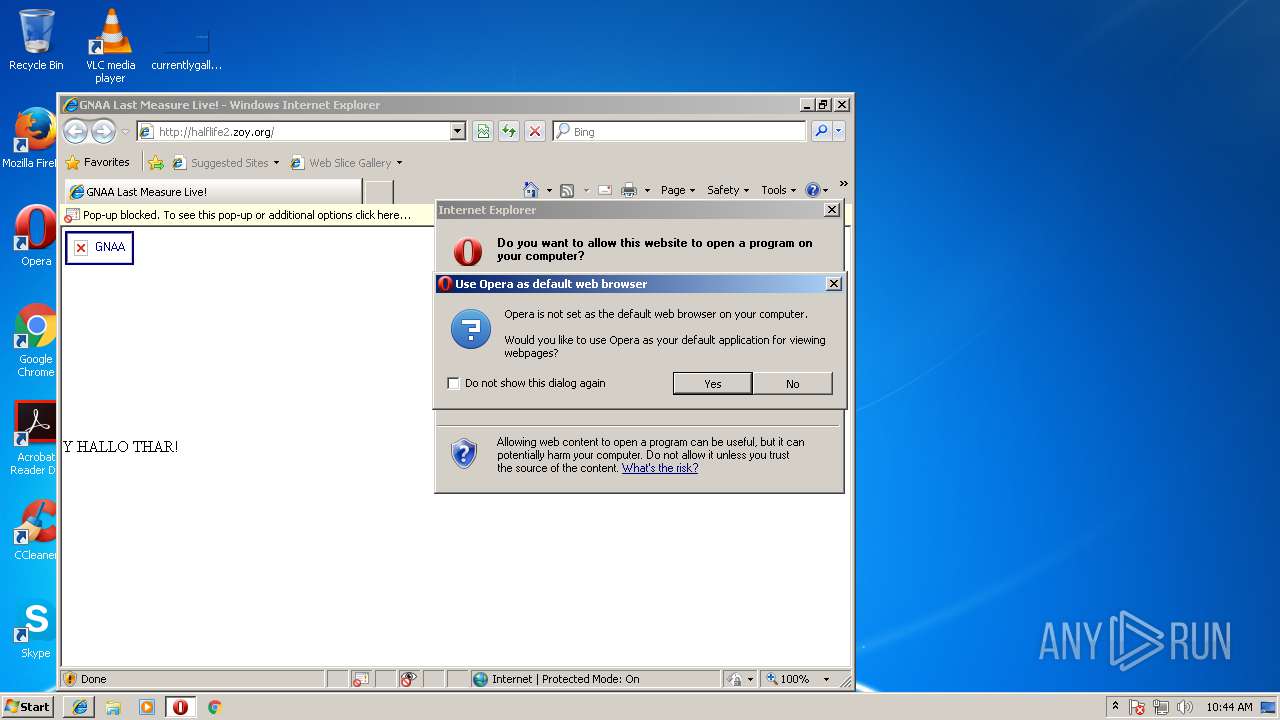The height and width of the screenshot is (720, 1280).
Task: Expand zoom level dropdown arrow
Action: point(826,679)
